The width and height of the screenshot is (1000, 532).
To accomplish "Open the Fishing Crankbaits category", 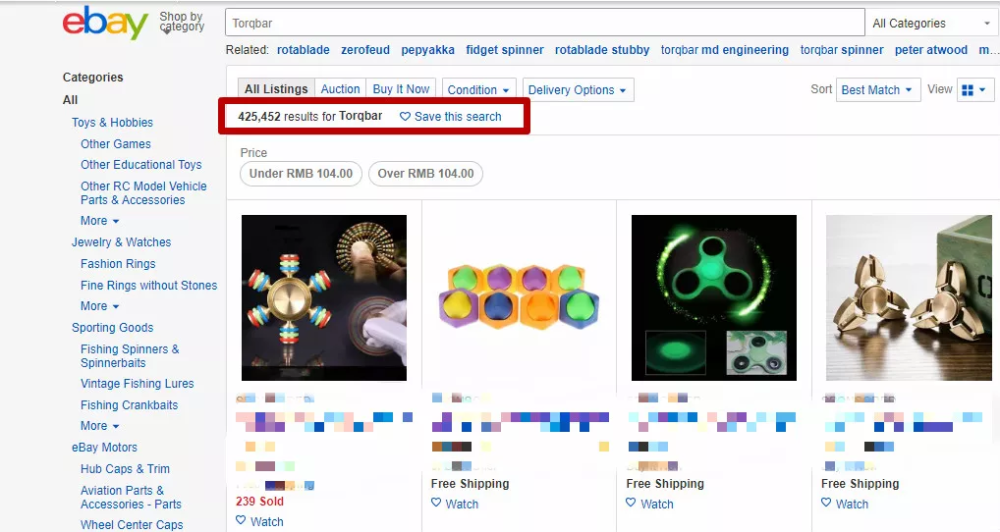I will [129, 405].
